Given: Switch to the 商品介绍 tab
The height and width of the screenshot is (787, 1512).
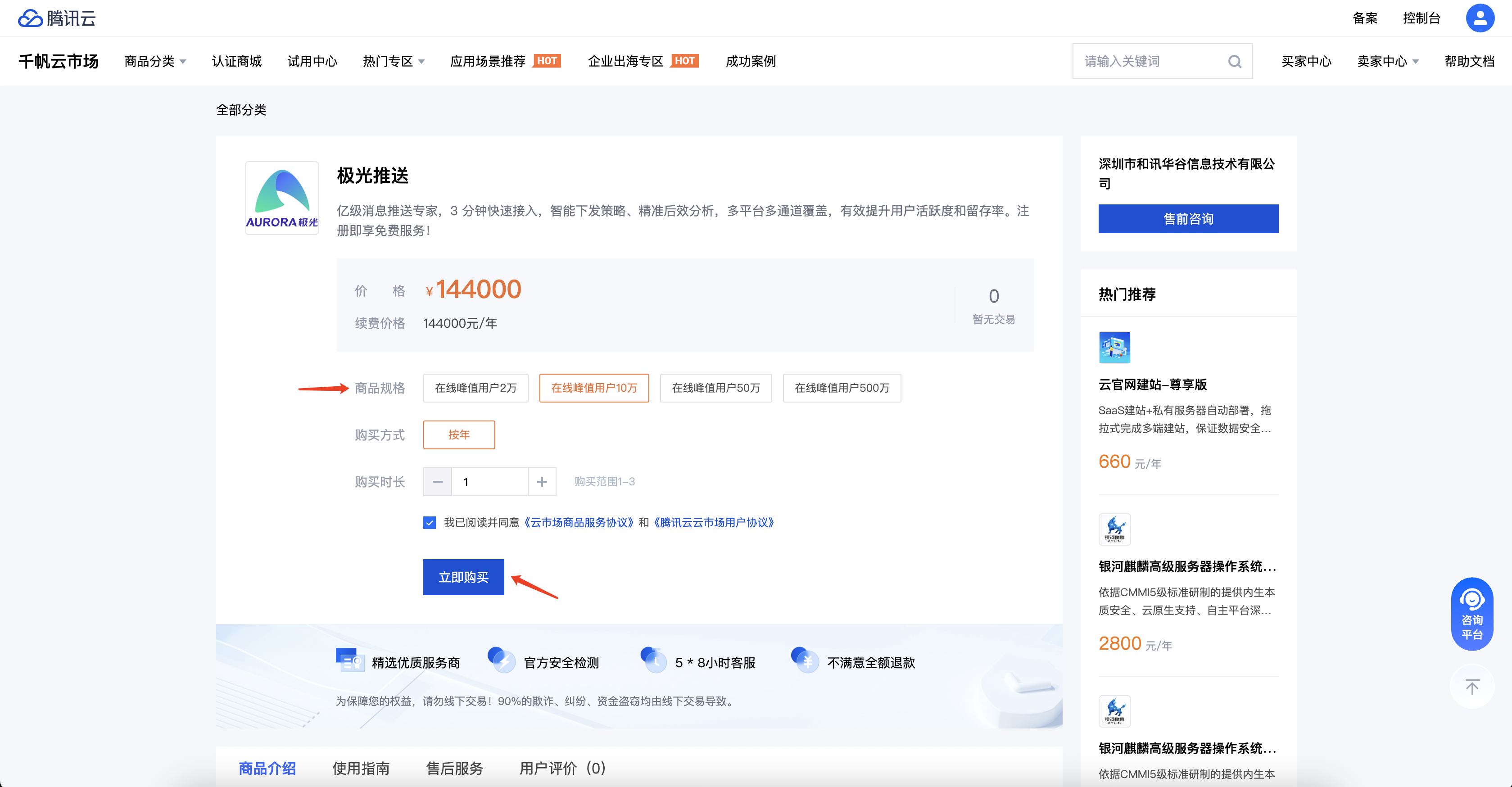Looking at the screenshot, I should click(267, 768).
